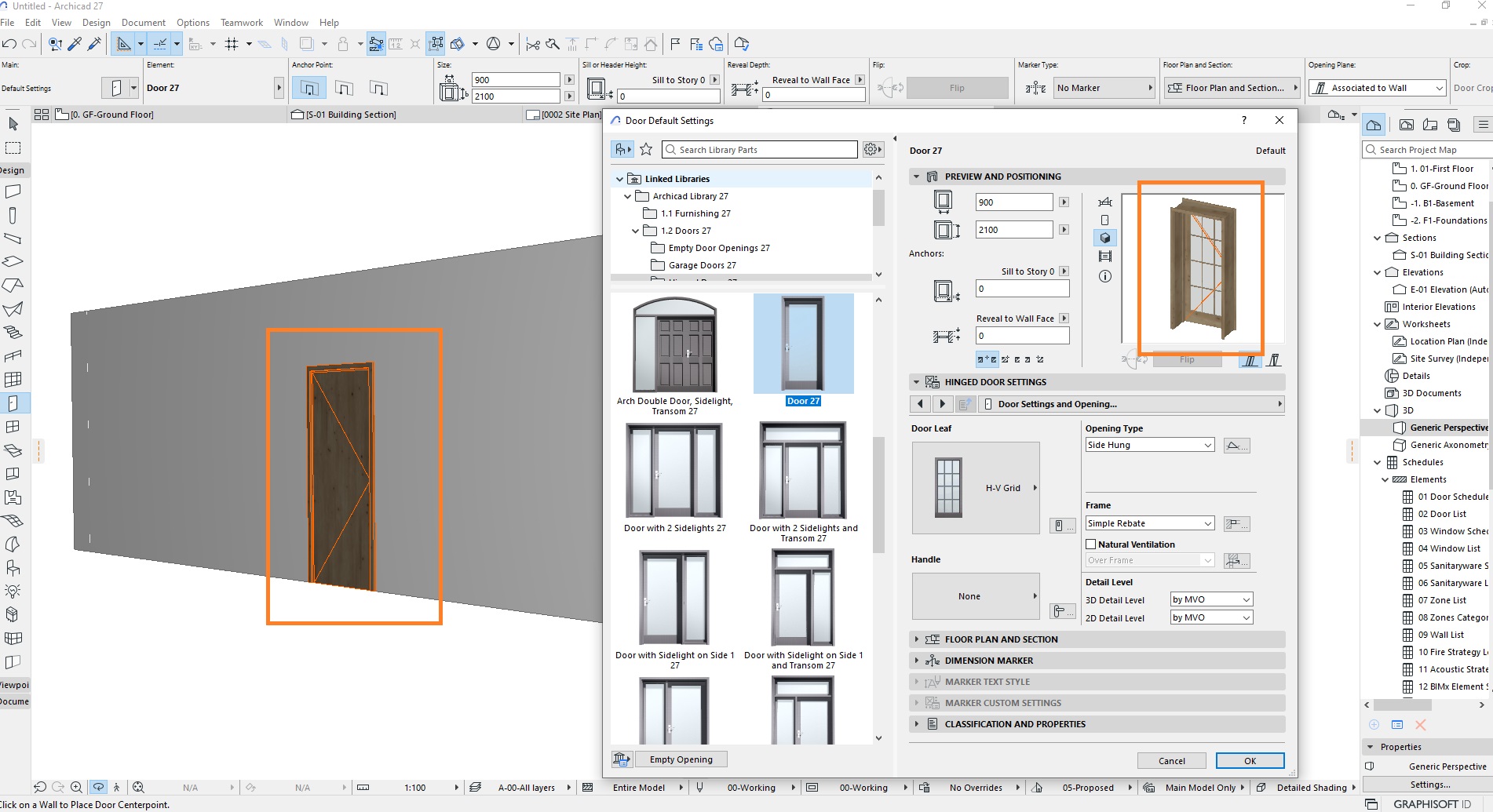Click the opening type custom settings icon

tap(1236, 446)
